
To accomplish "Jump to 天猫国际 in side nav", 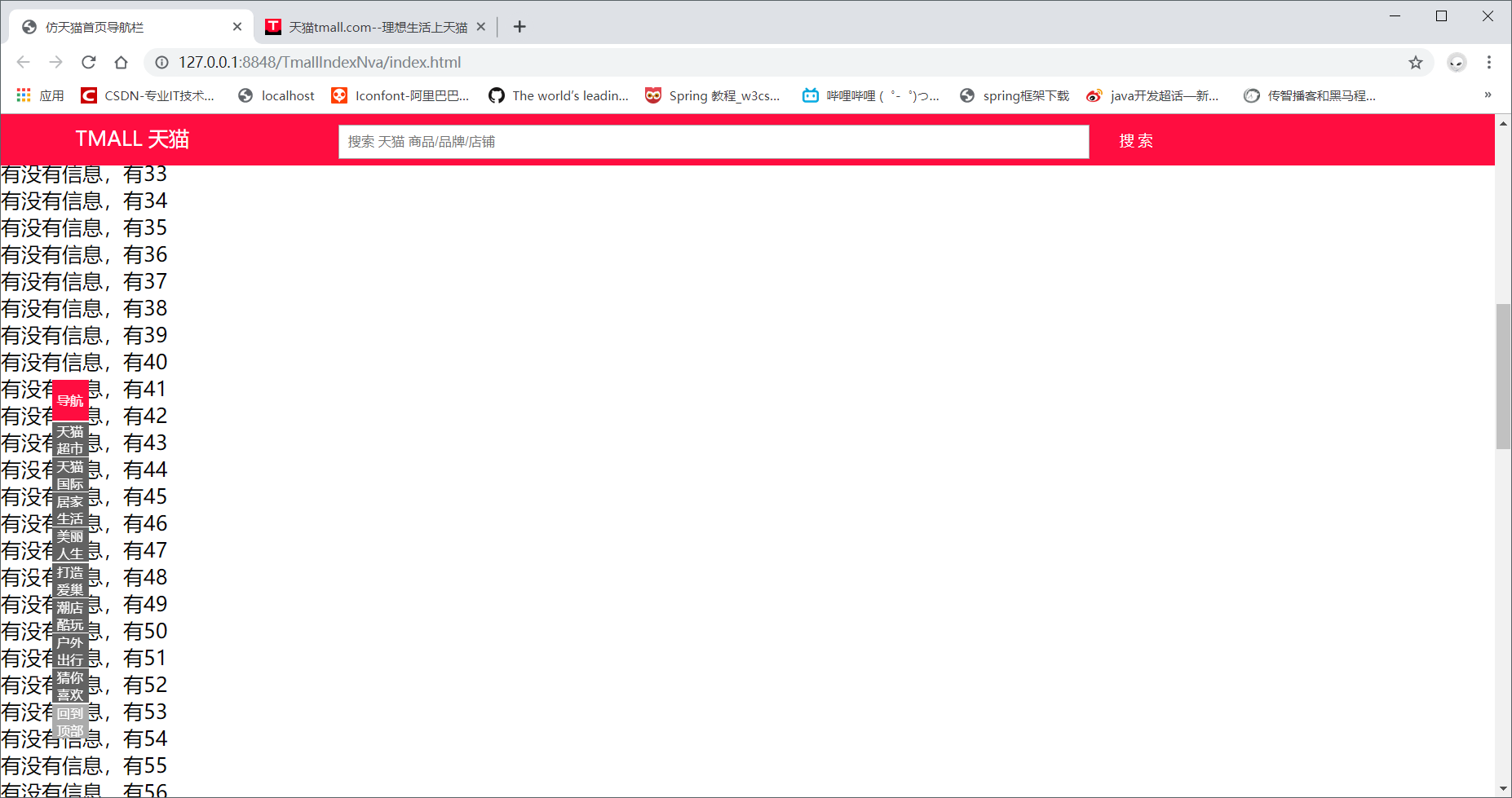I will click(x=70, y=475).
